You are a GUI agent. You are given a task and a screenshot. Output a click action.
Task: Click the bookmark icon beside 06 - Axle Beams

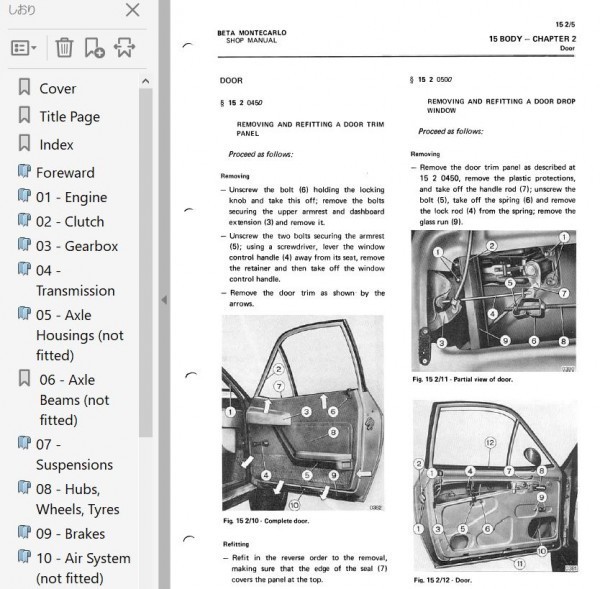[x=24, y=378]
